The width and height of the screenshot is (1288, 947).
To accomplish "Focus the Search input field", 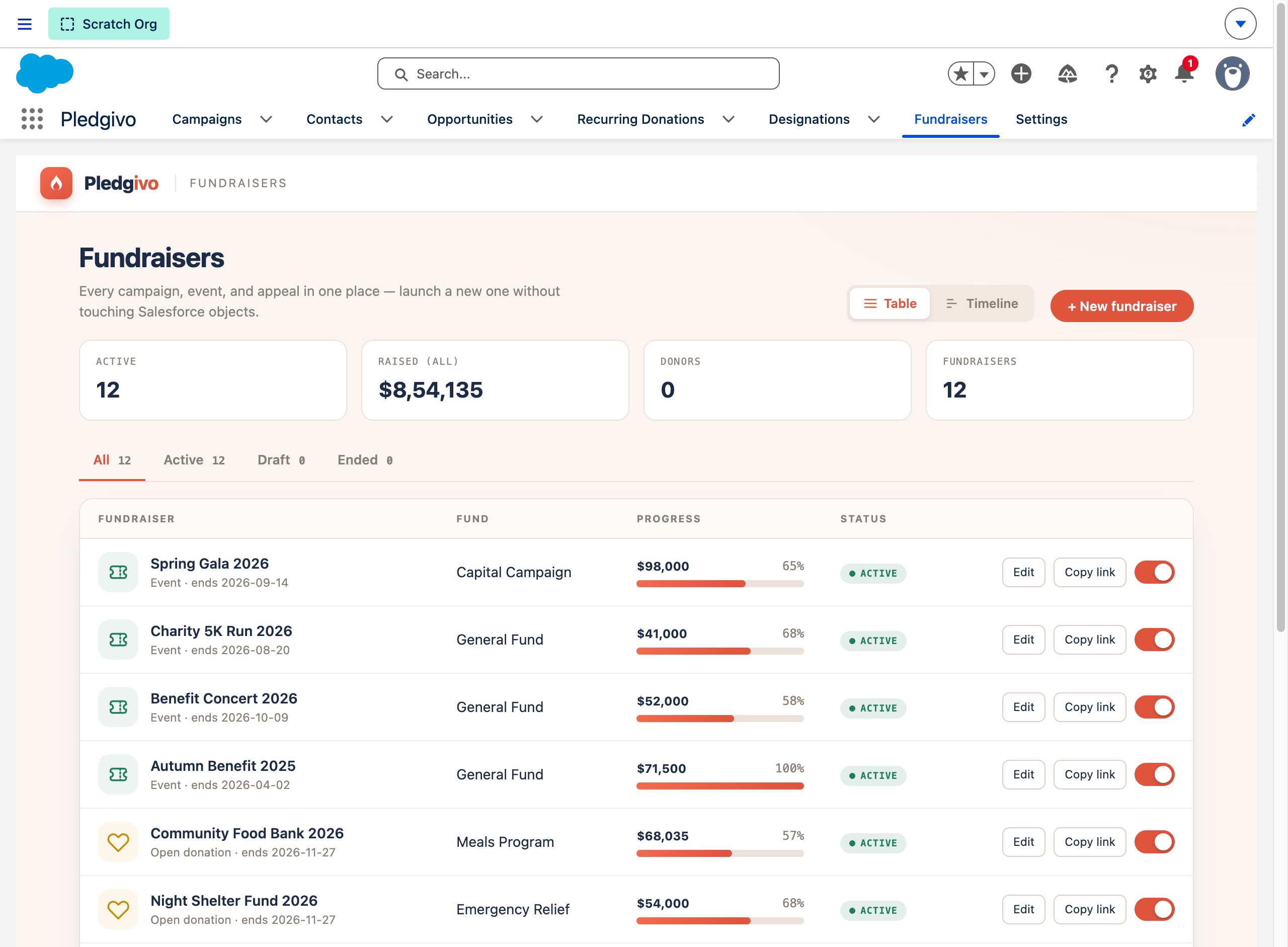I will point(578,73).
